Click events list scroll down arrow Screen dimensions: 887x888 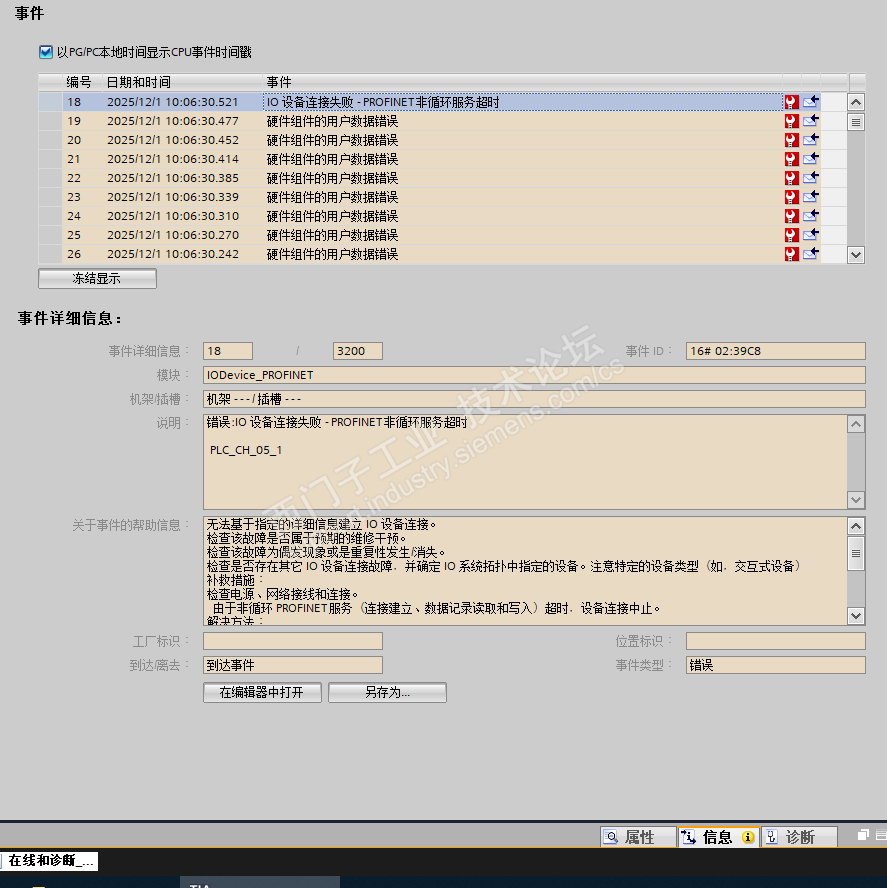856,255
